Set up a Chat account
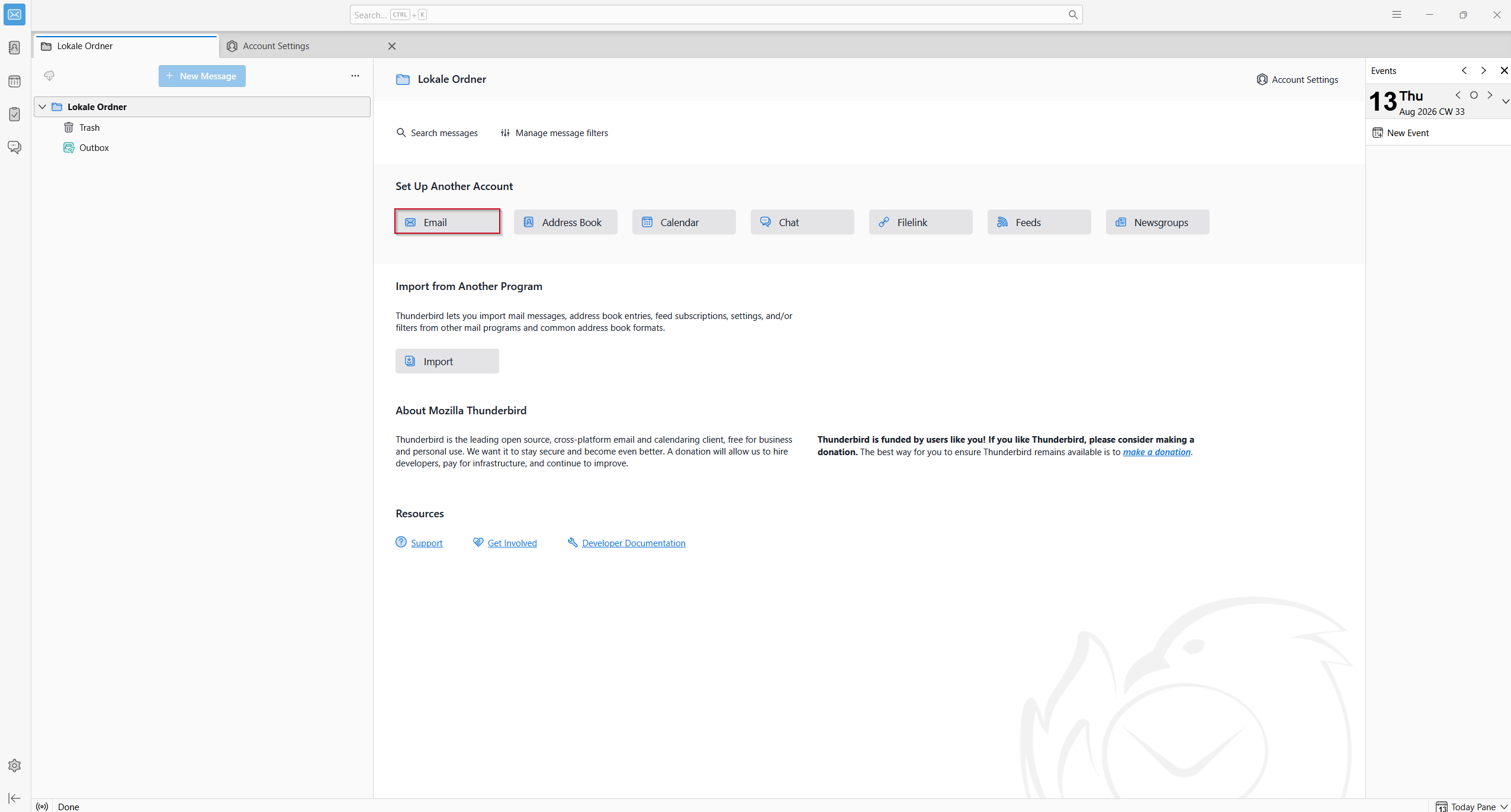 click(802, 222)
